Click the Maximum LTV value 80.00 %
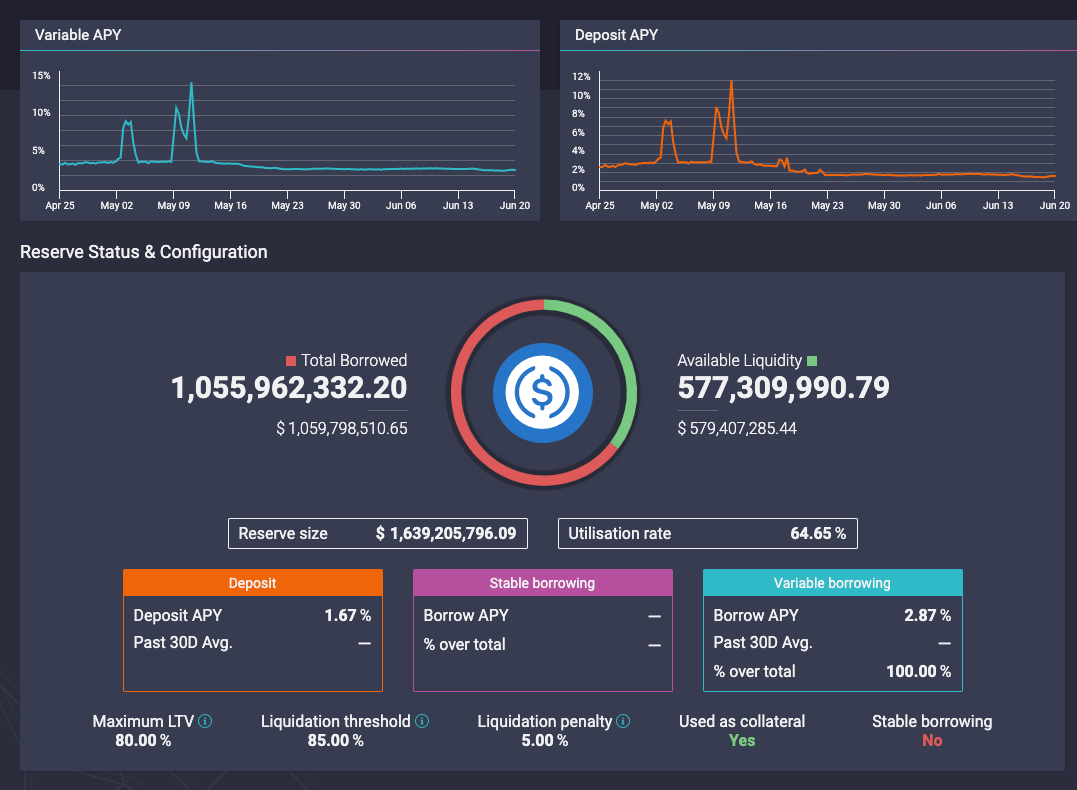Image resolution: width=1077 pixels, height=790 pixels. pos(143,741)
